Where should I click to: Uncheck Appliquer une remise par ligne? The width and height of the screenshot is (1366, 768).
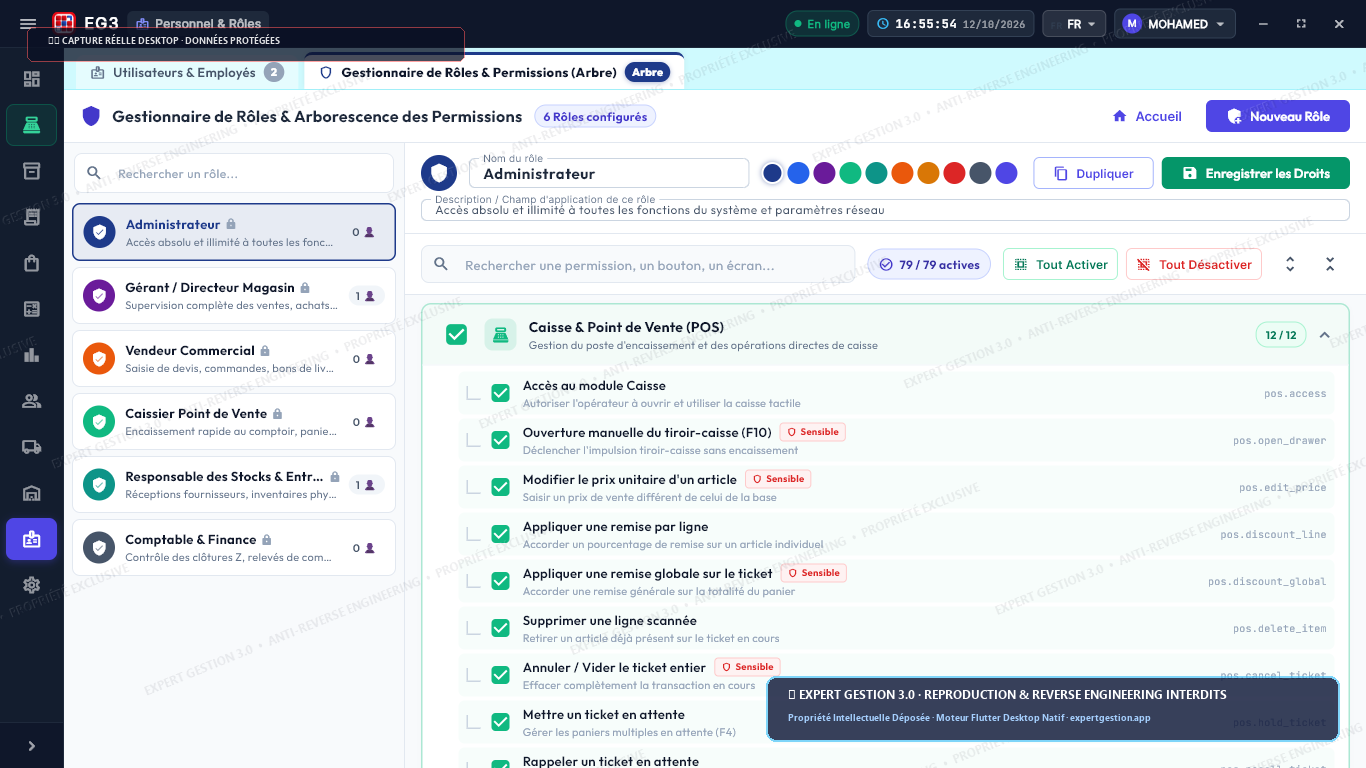point(501,534)
